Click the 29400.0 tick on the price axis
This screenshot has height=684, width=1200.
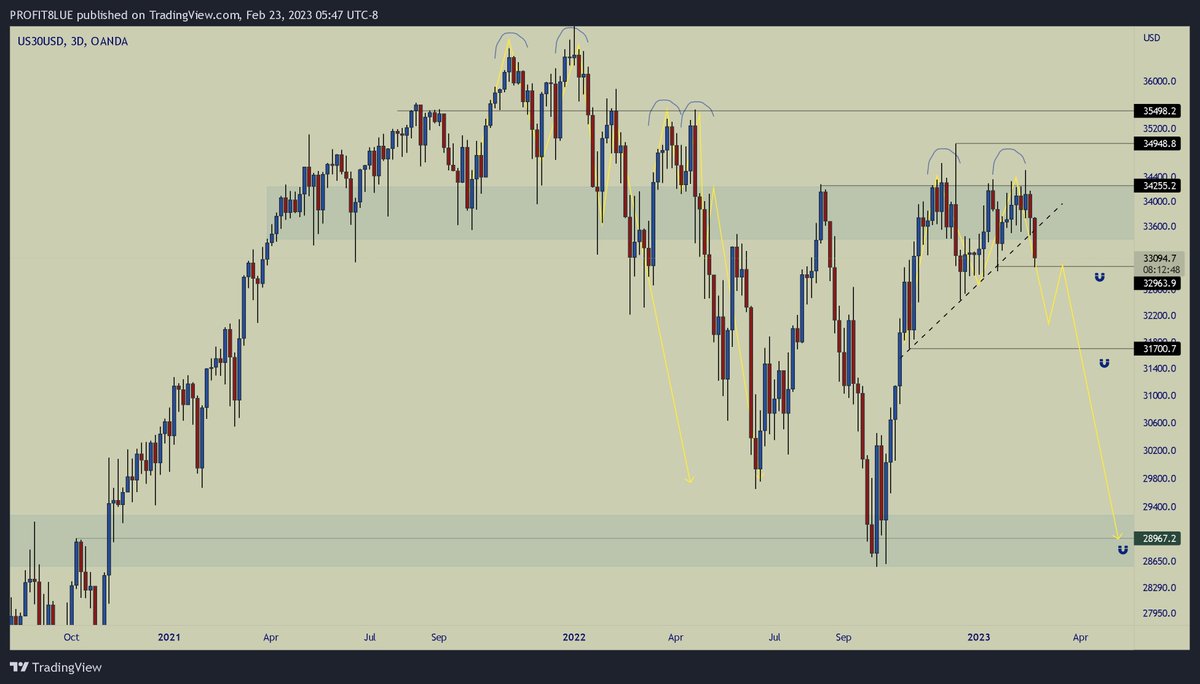click(1160, 508)
